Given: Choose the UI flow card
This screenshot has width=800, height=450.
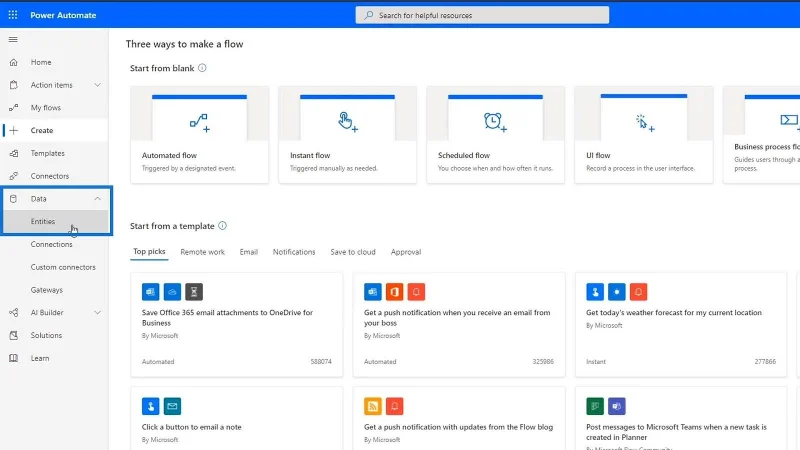Looking at the screenshot, I should 644,134.
